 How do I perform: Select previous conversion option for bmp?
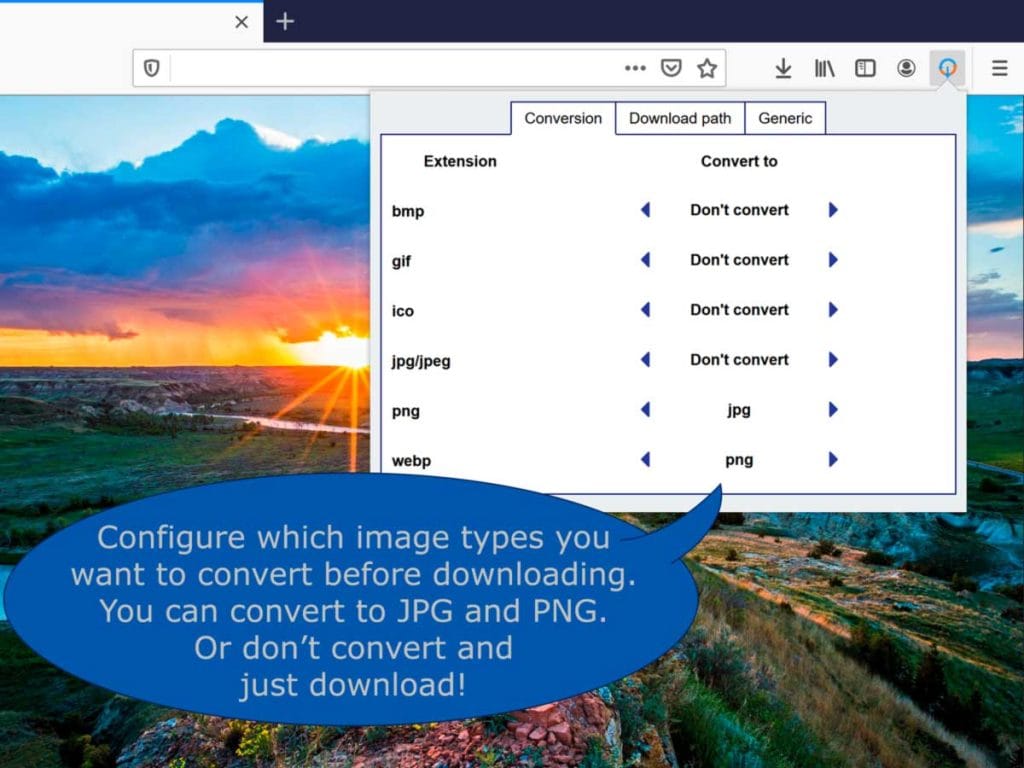645,210
